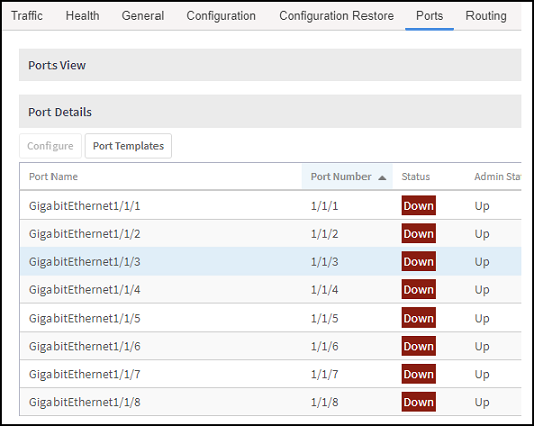Click the Port Number sort arrow
This screenshot has width=534, height=426.
point(382,177)
